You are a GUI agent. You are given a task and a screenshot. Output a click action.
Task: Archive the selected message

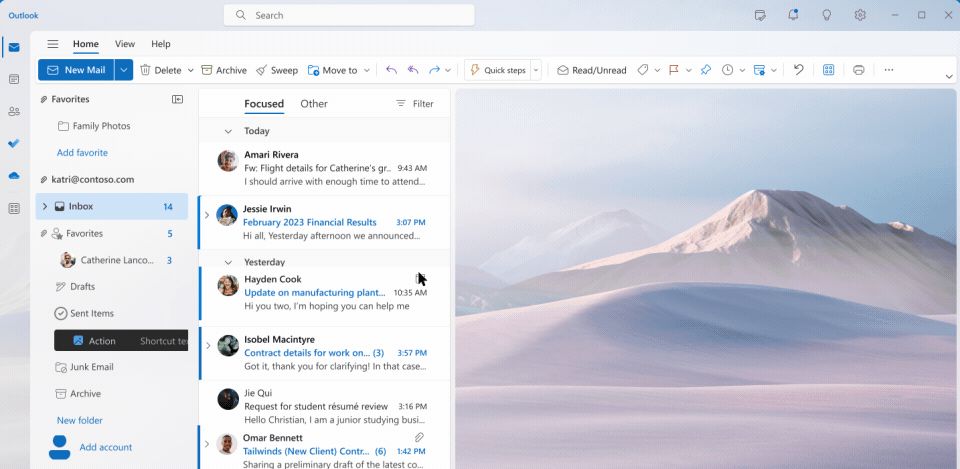tap(224, 70)
